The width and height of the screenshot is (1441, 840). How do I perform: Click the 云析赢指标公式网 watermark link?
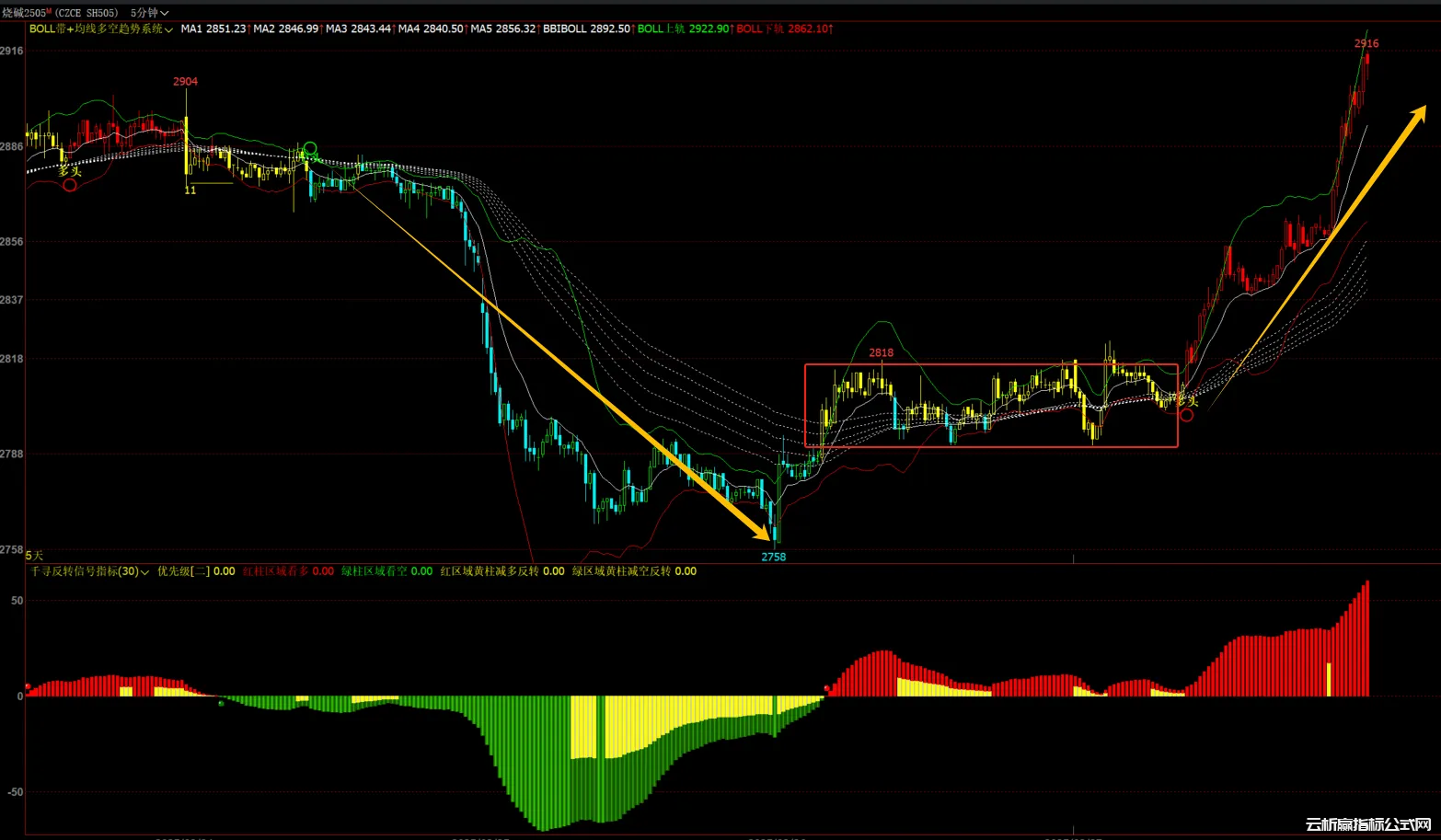(x=1367, y=824)
